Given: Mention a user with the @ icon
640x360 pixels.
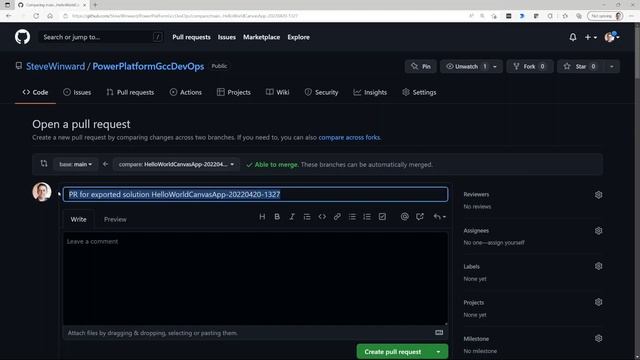Looking at the screenshot, I should click(404, 217).
